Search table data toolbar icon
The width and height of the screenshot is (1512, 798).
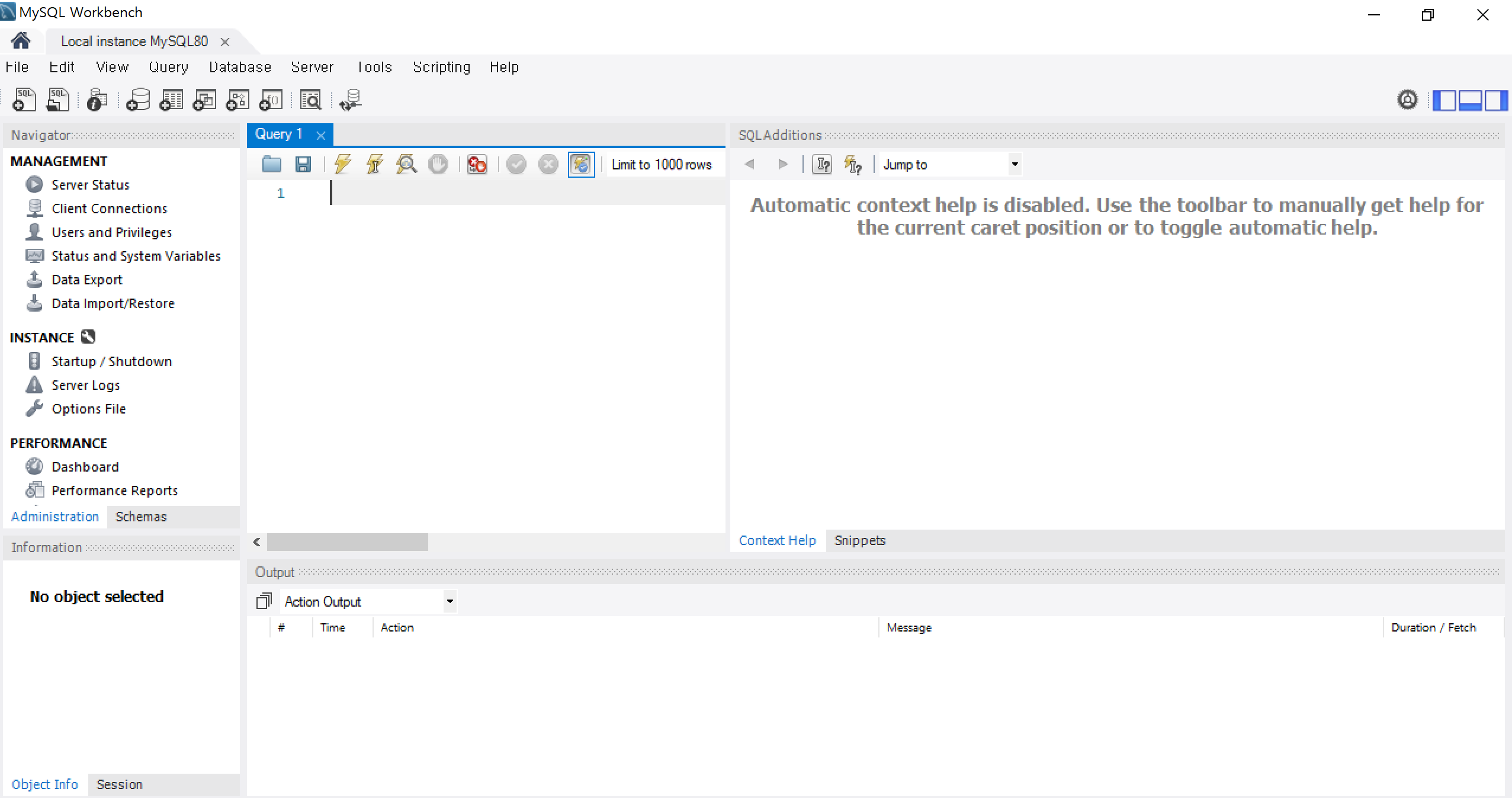point(311,100)
